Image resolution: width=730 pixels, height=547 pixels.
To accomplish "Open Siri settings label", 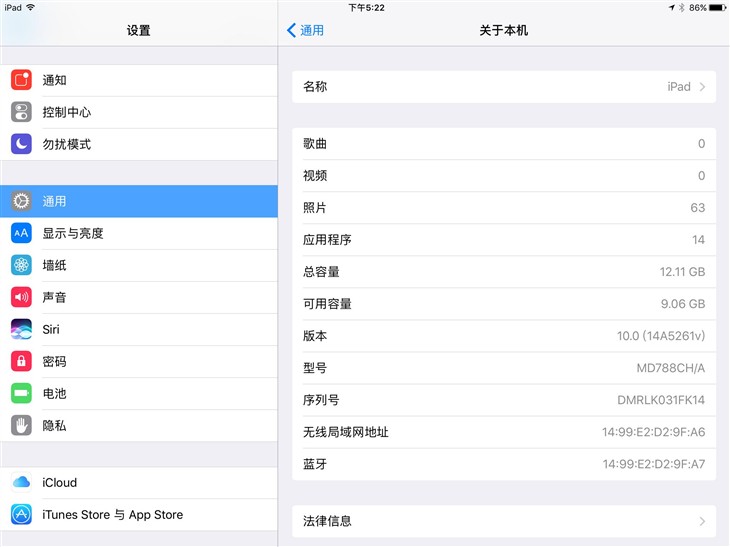I will (51, 329).
